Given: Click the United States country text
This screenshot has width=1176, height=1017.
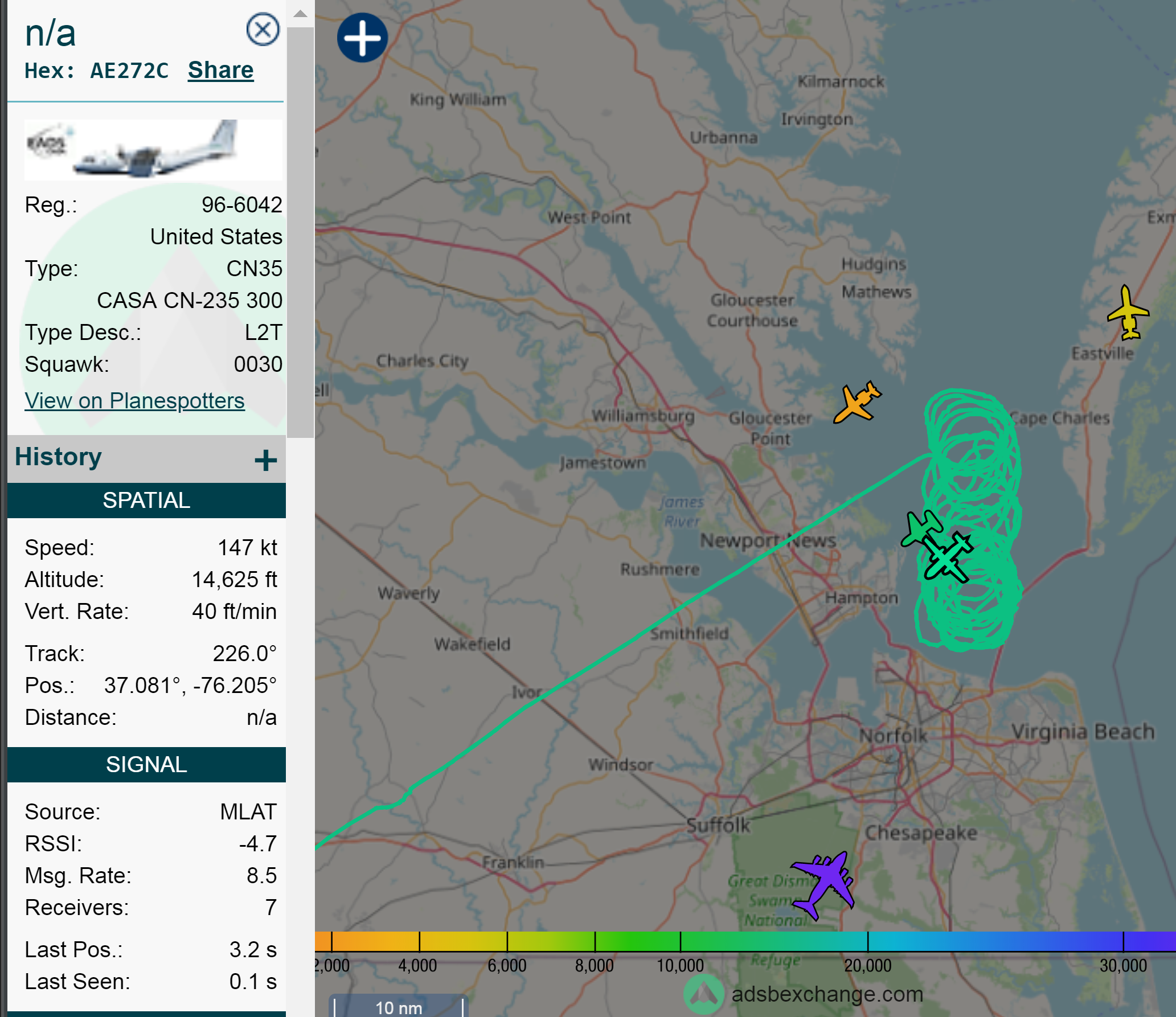Looking at the screenshot, I should [216, 236].
